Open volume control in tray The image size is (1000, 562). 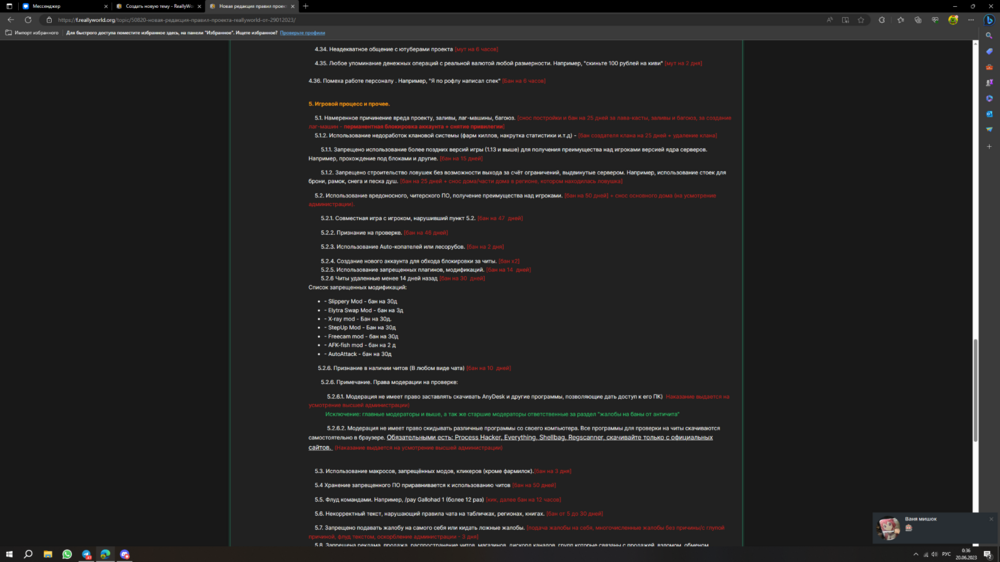(x=934, y=554)
